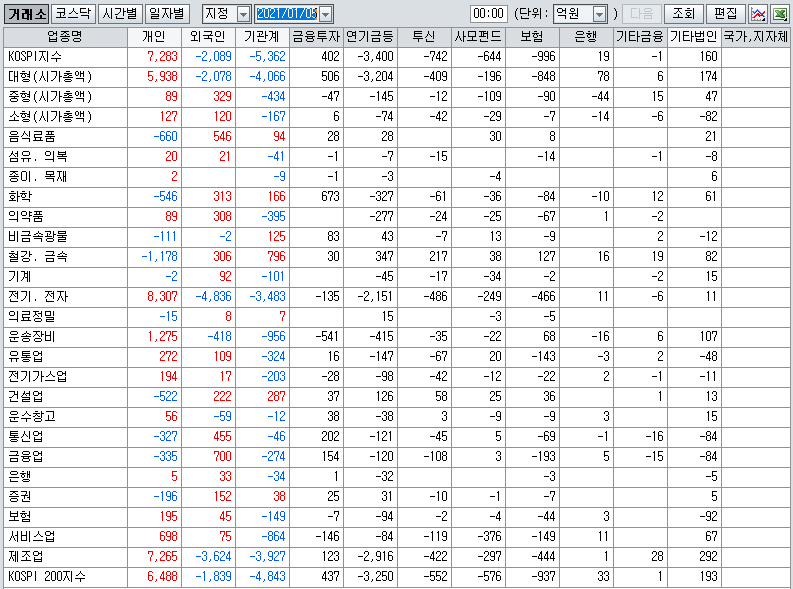Select the 일자별 tab
Viewport: 793px width, 589px height.
pyautogui.click(x=167, y=14)
